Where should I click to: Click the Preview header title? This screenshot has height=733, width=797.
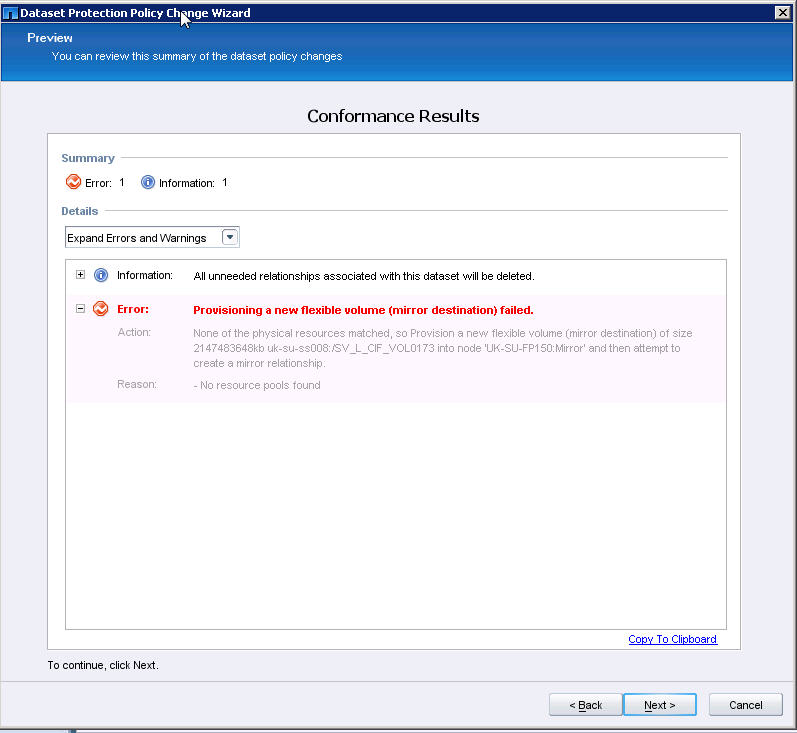point(50,38)
